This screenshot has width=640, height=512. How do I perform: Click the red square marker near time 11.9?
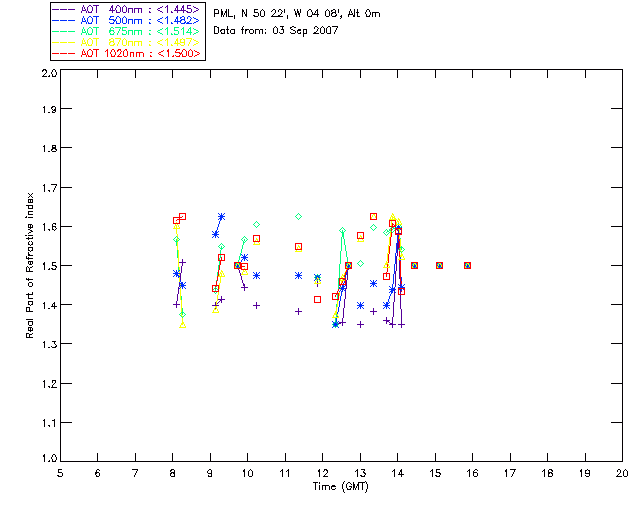[x=318, y=300]
